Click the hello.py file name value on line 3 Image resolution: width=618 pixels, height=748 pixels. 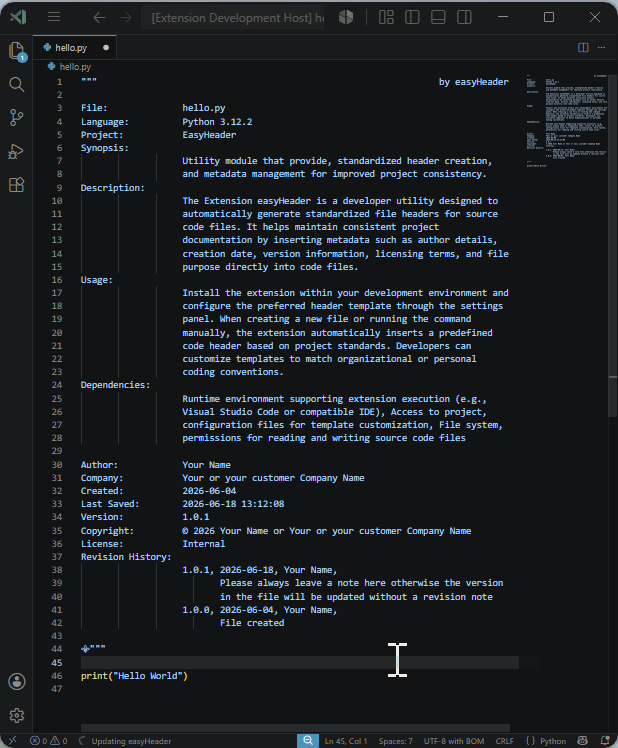[x=204, y=108]
